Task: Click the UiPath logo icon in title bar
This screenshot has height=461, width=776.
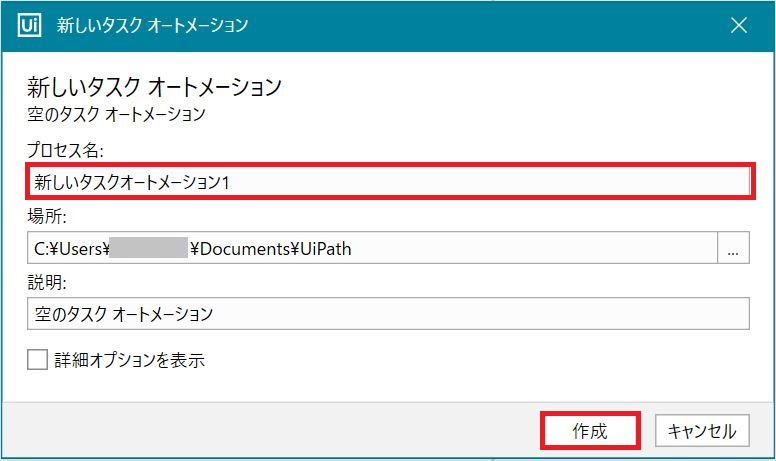Action: pyautogui.click(x=29, y=25)
